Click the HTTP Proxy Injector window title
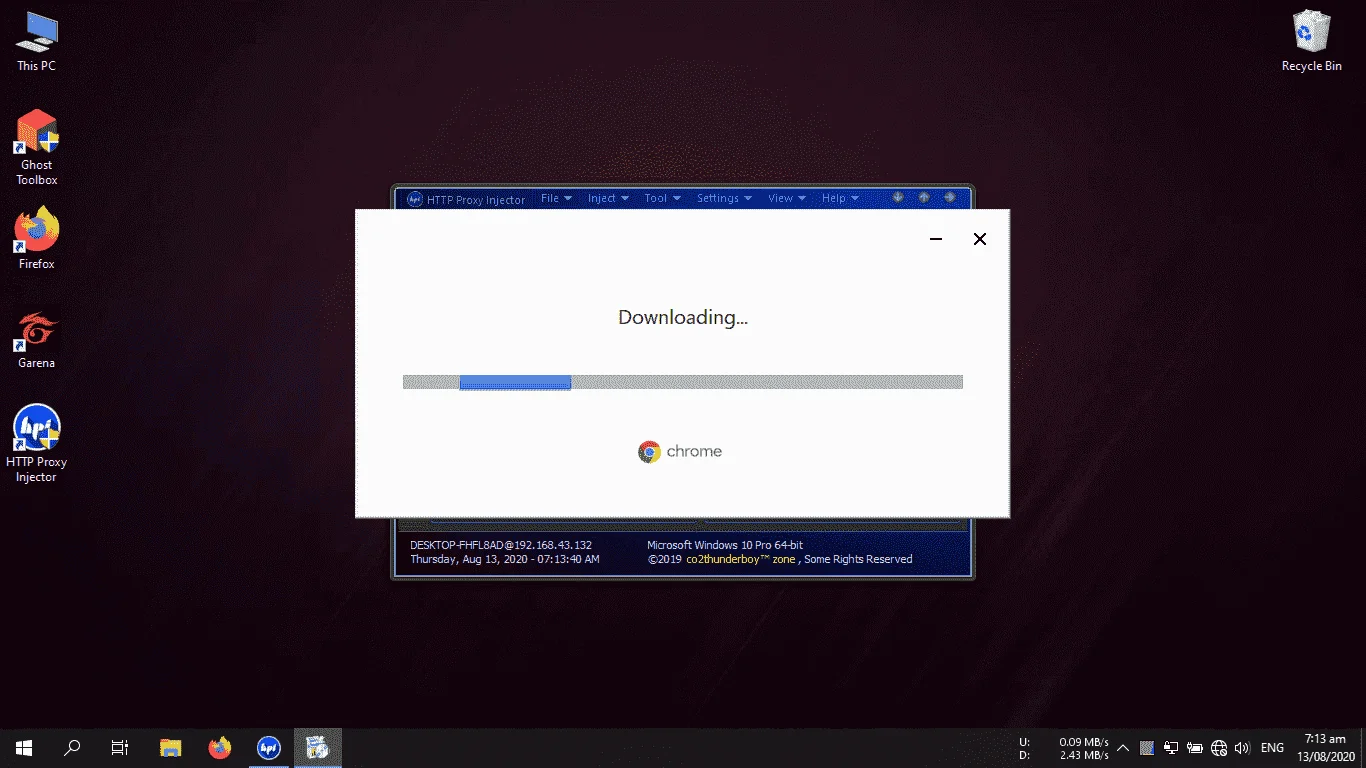 coord(476,200)
